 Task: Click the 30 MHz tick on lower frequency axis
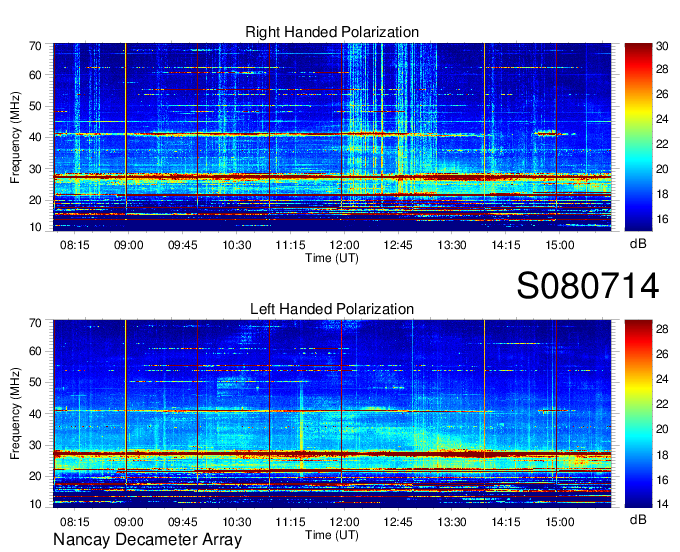[x=36, y=445]
